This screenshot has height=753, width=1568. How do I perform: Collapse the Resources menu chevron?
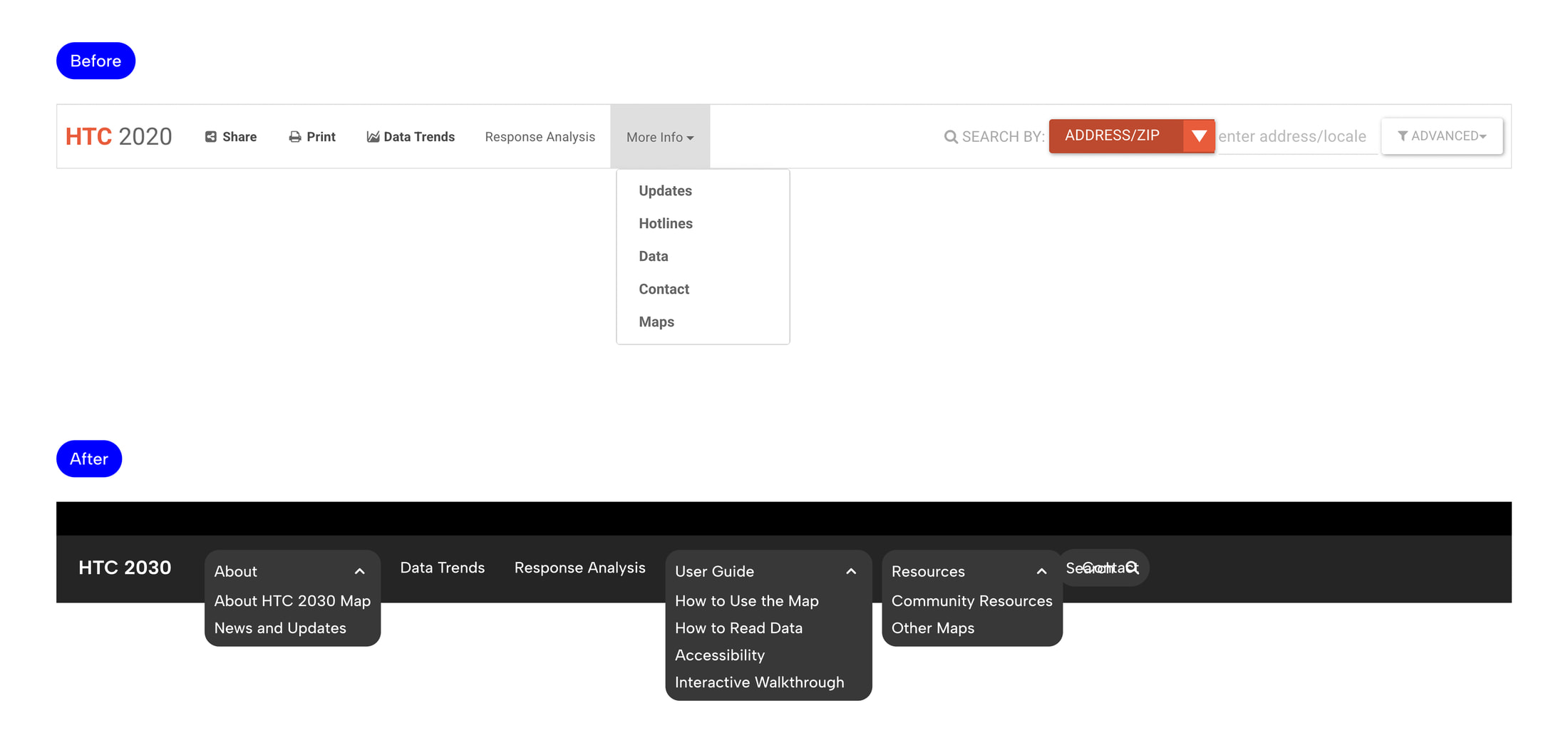(1041, 571)
